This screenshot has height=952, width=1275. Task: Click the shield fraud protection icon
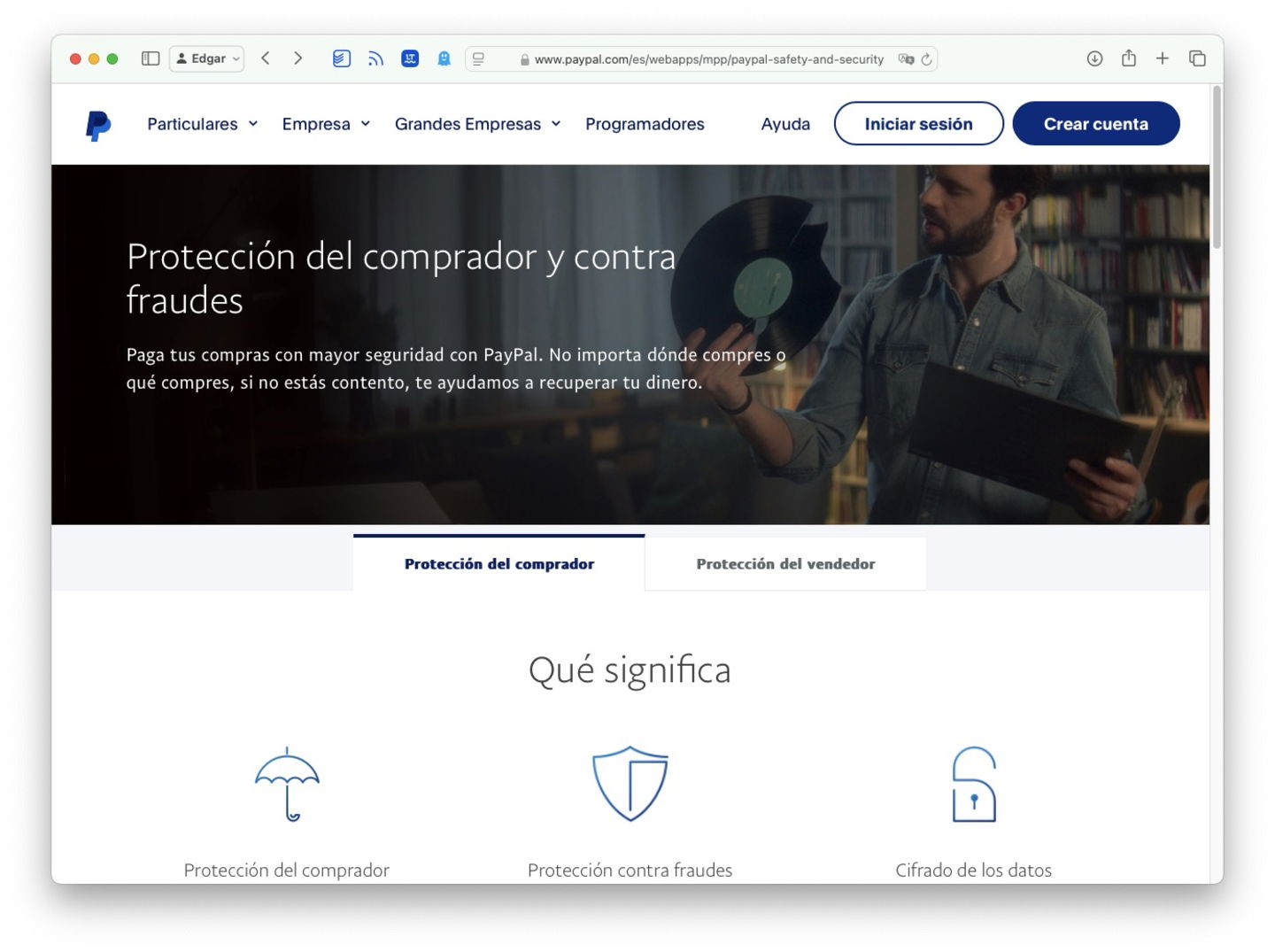(x=630, y=784)
